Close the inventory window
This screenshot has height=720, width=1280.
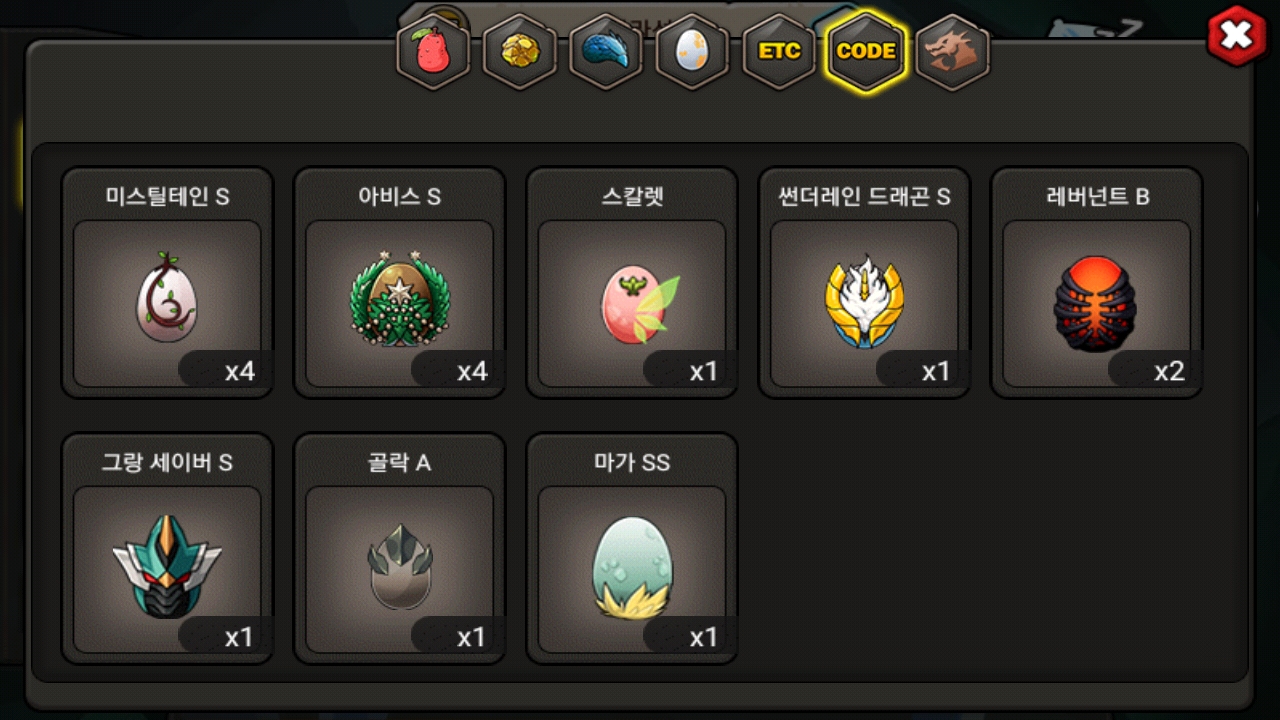point(1237,36)
